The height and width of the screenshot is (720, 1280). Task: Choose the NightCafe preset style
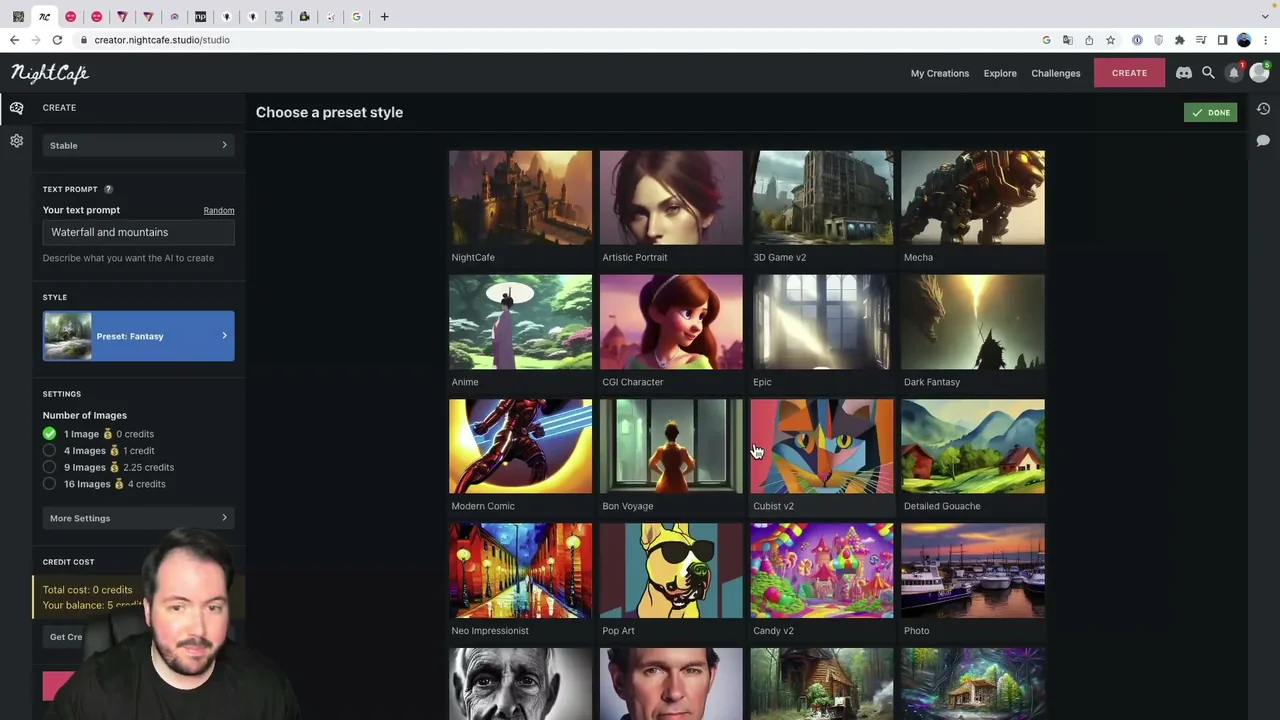pyautogui.click(x=520, y=206)
